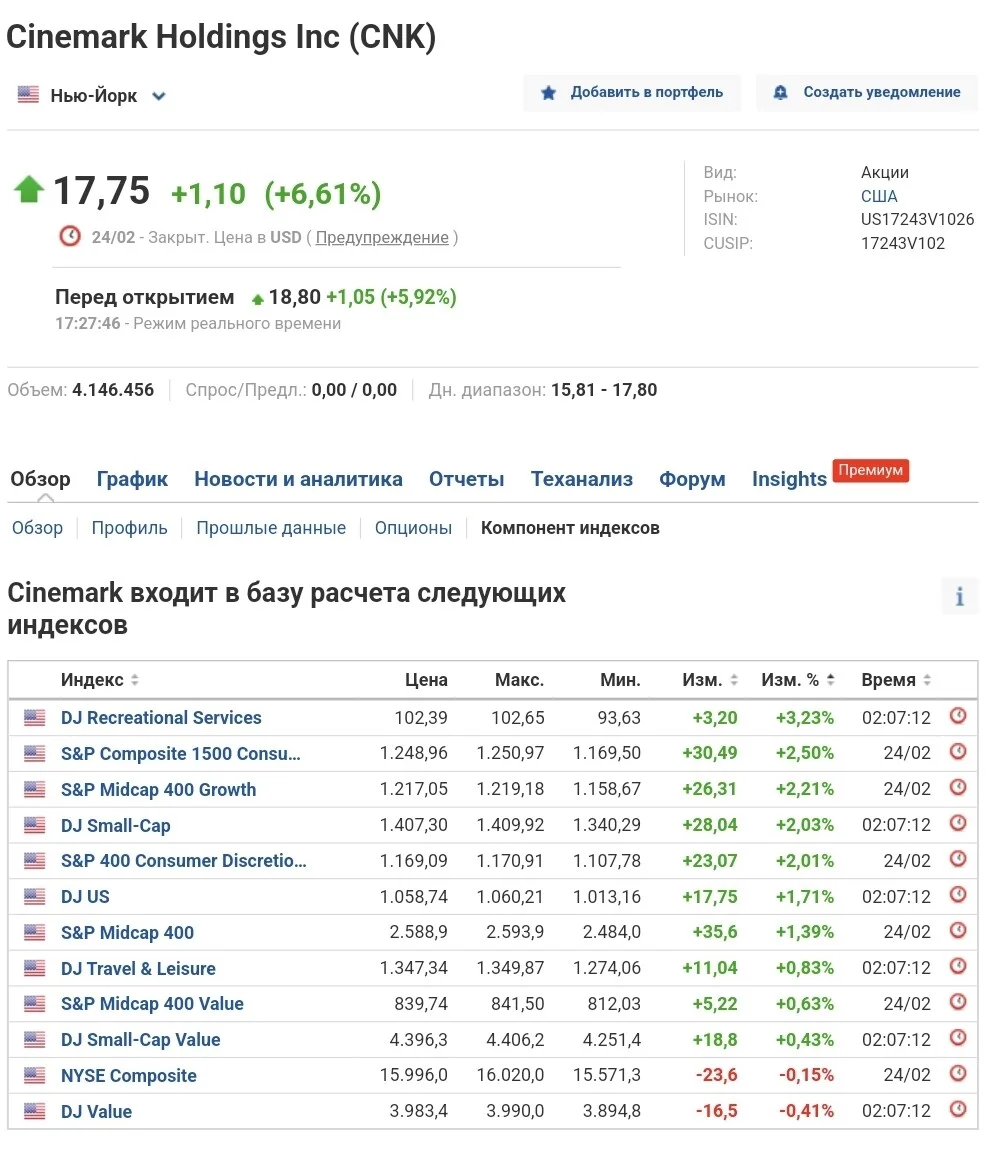
Task: Open the Профиль sub-tab
Action: [129, 528]
